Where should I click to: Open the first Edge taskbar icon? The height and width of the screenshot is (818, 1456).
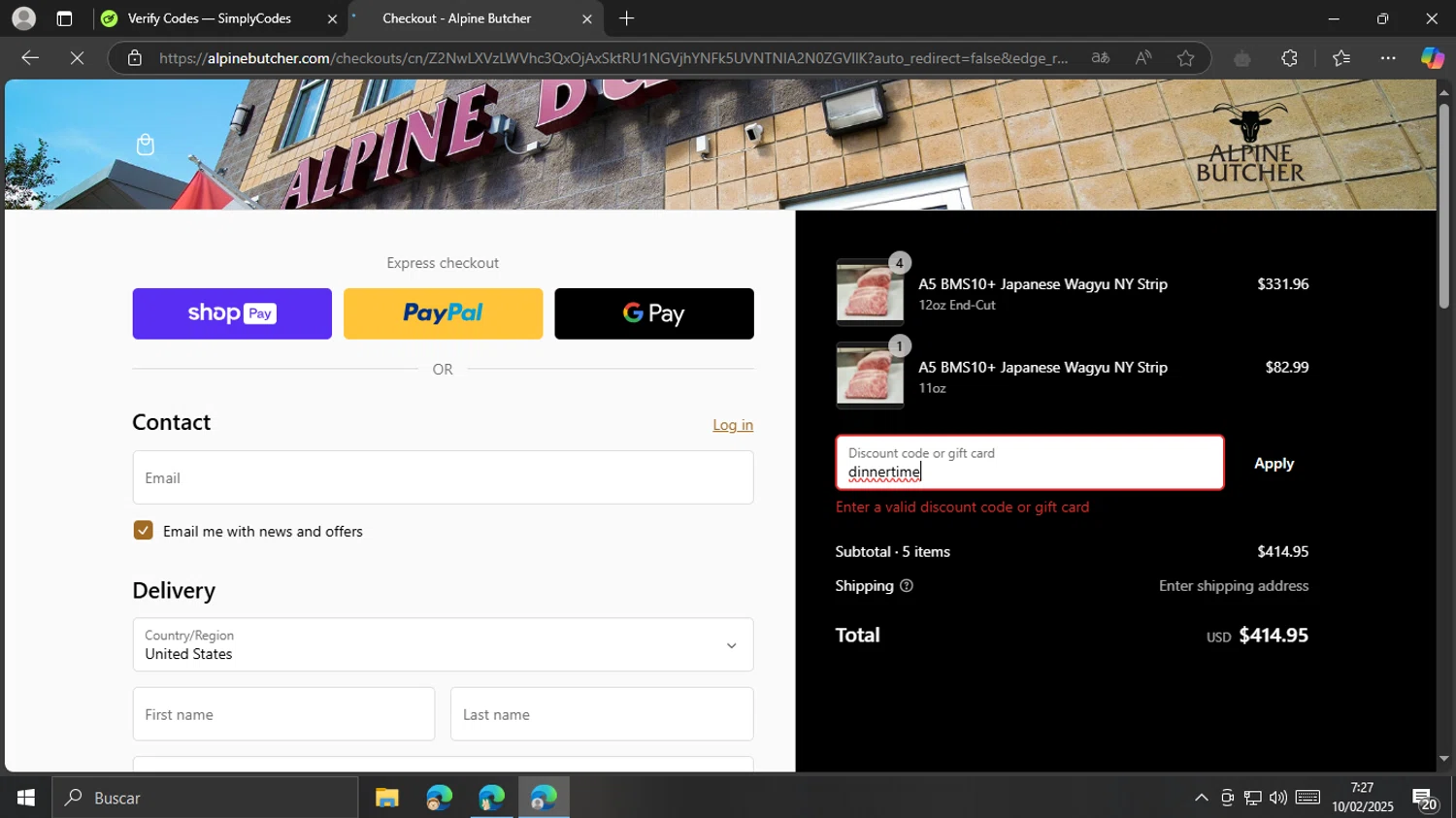pyautogui.click(x=440, y=798)
